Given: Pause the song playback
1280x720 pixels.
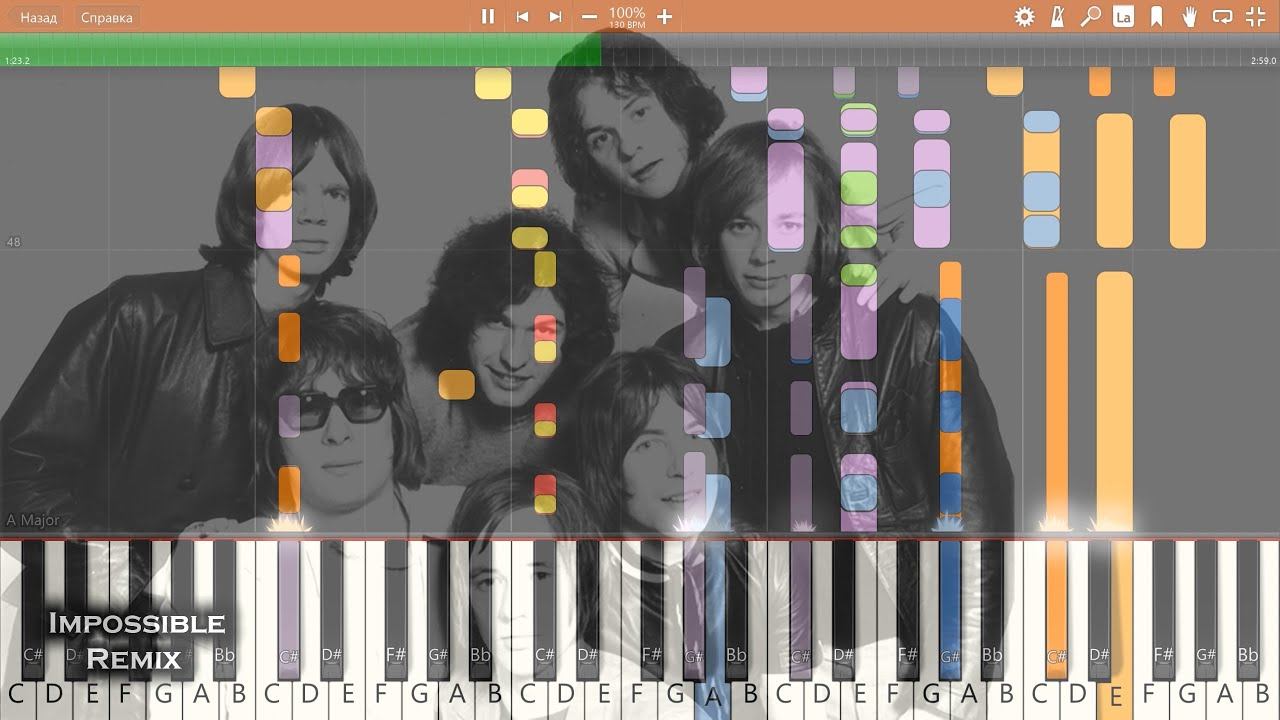Looking at the screenshot, I should pyautogui.click(x=488, y=16).
